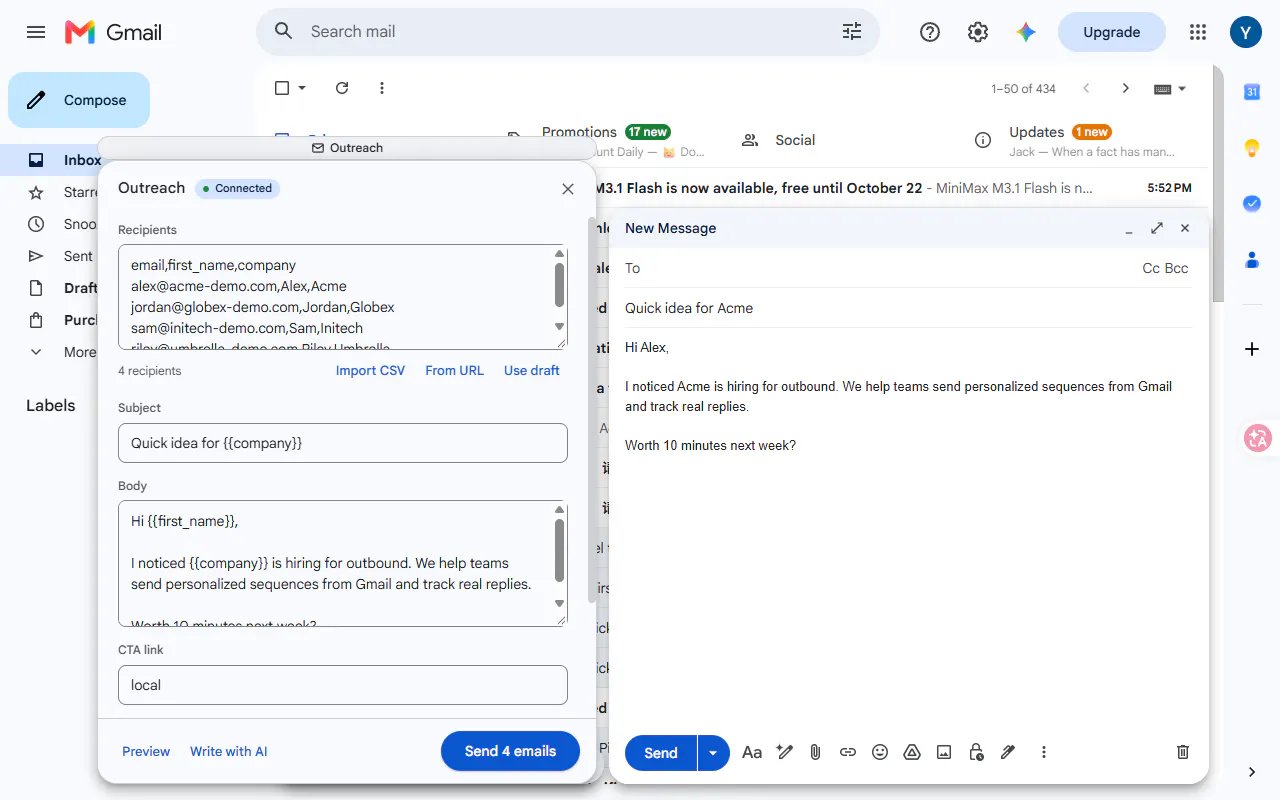Open Keep in the side panel
Viewport: 1280px width, 800px height.
(1252, 148)
